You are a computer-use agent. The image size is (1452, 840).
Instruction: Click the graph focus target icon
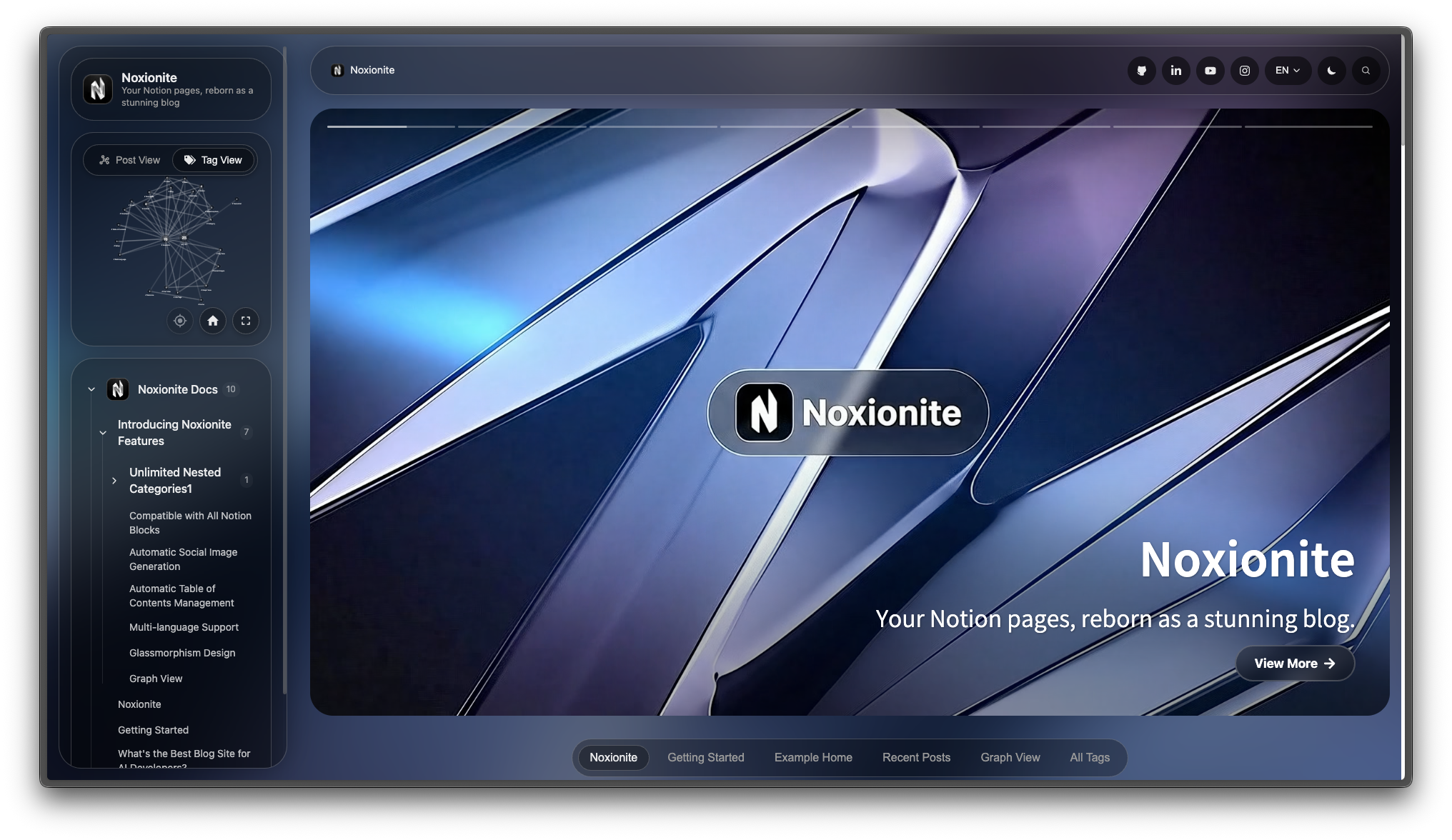point(180,321)
